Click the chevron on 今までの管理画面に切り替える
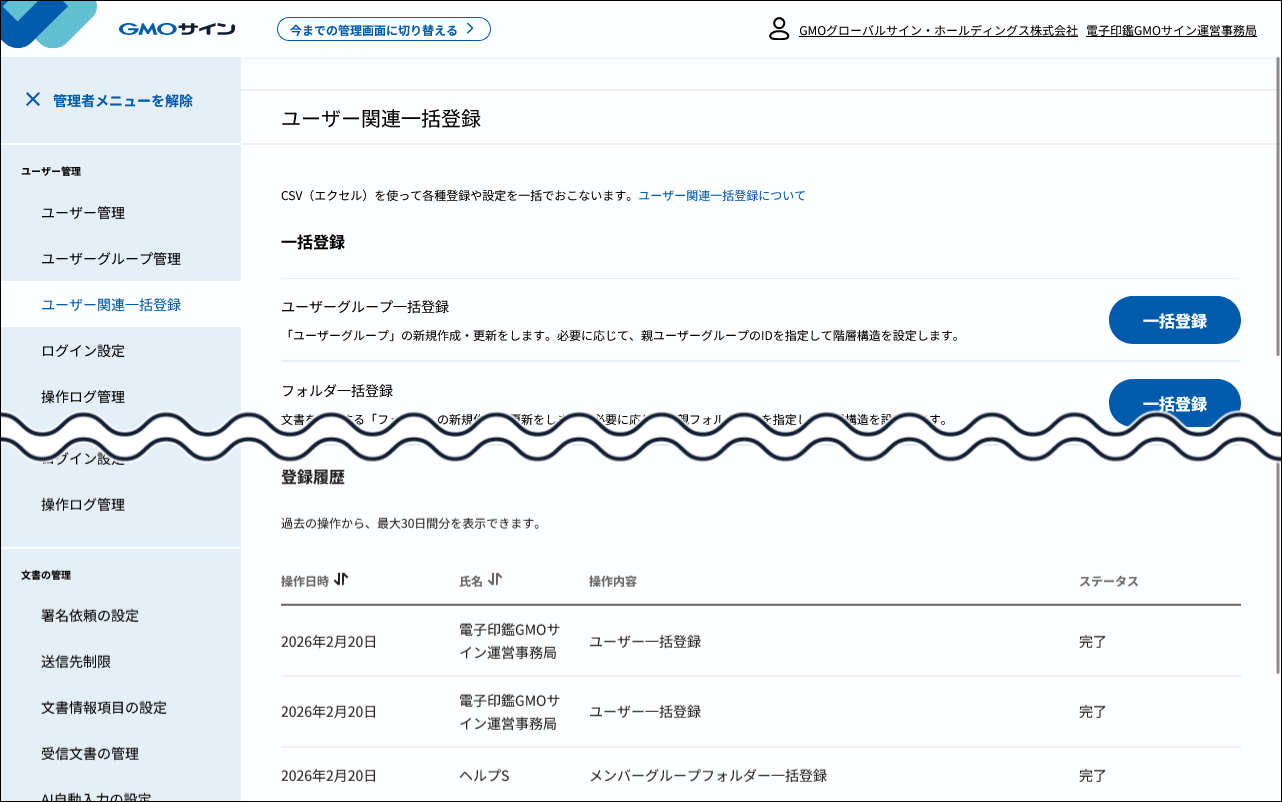 coord(469,29)
